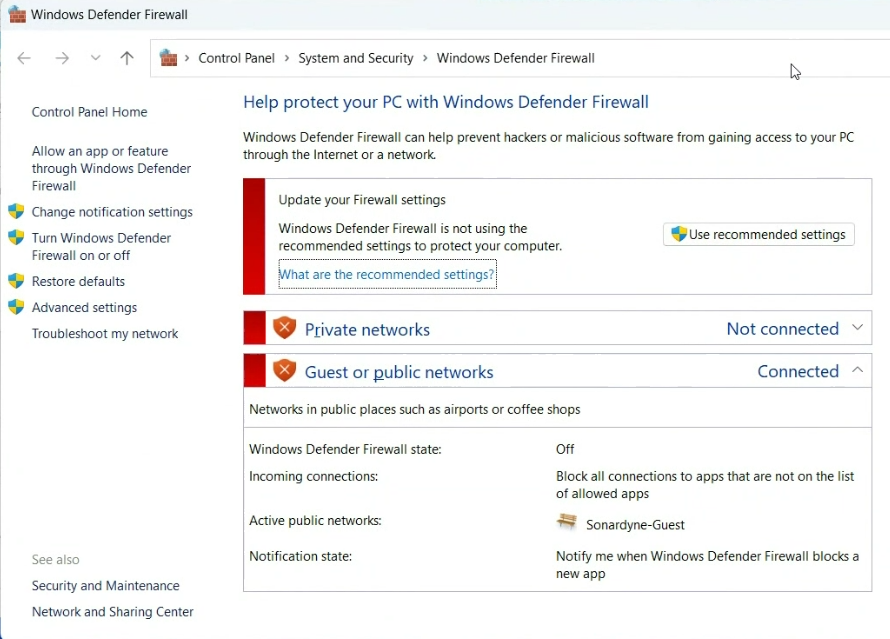This screenshot has height=639, width=890.
Task: Select Control Panel in the breadcrumb
Action: [236, 58]
